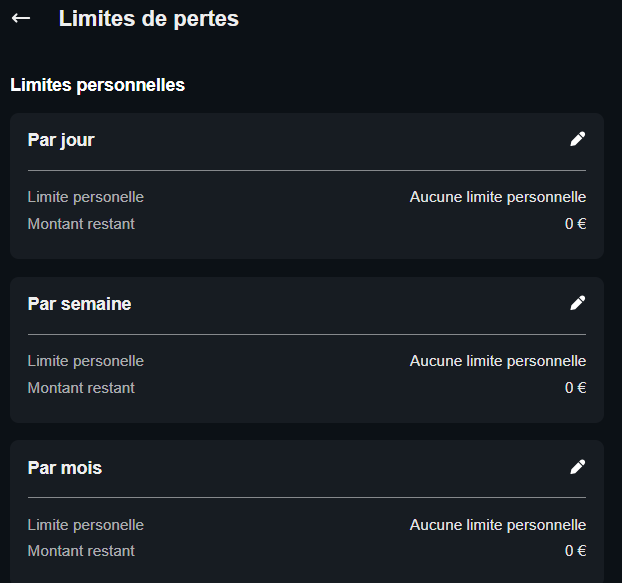622x583 pixels.
Task: Click Aucune limite personnelle value in Par jour
Action: click(x=497, y=197)
